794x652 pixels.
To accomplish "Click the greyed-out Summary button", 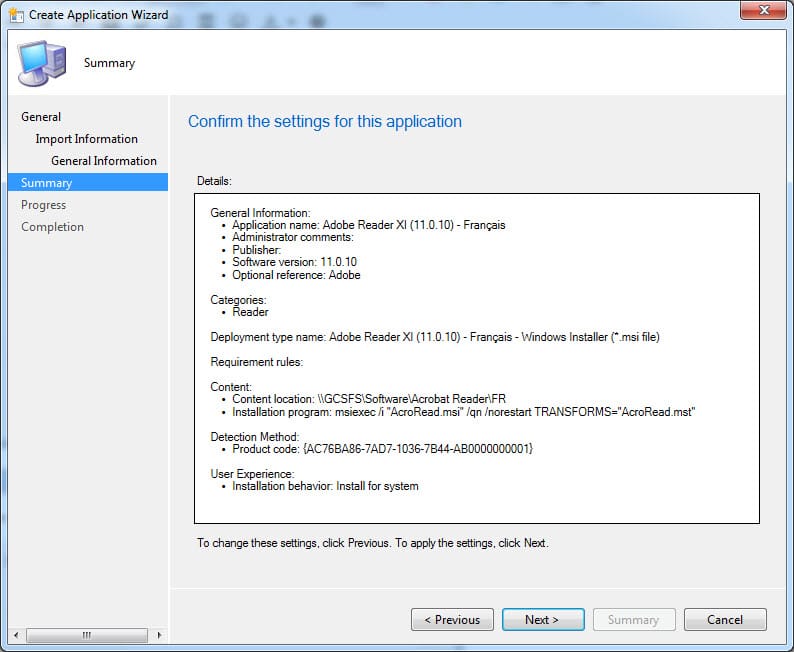I will click(x=634, y=620).
